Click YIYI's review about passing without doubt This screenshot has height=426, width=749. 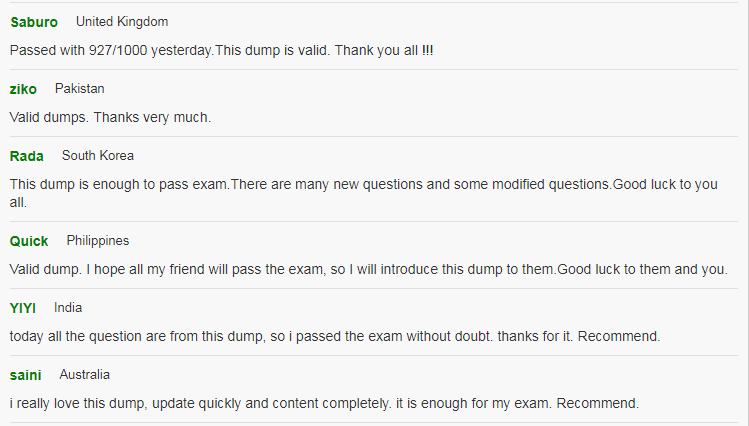[335, 336]
